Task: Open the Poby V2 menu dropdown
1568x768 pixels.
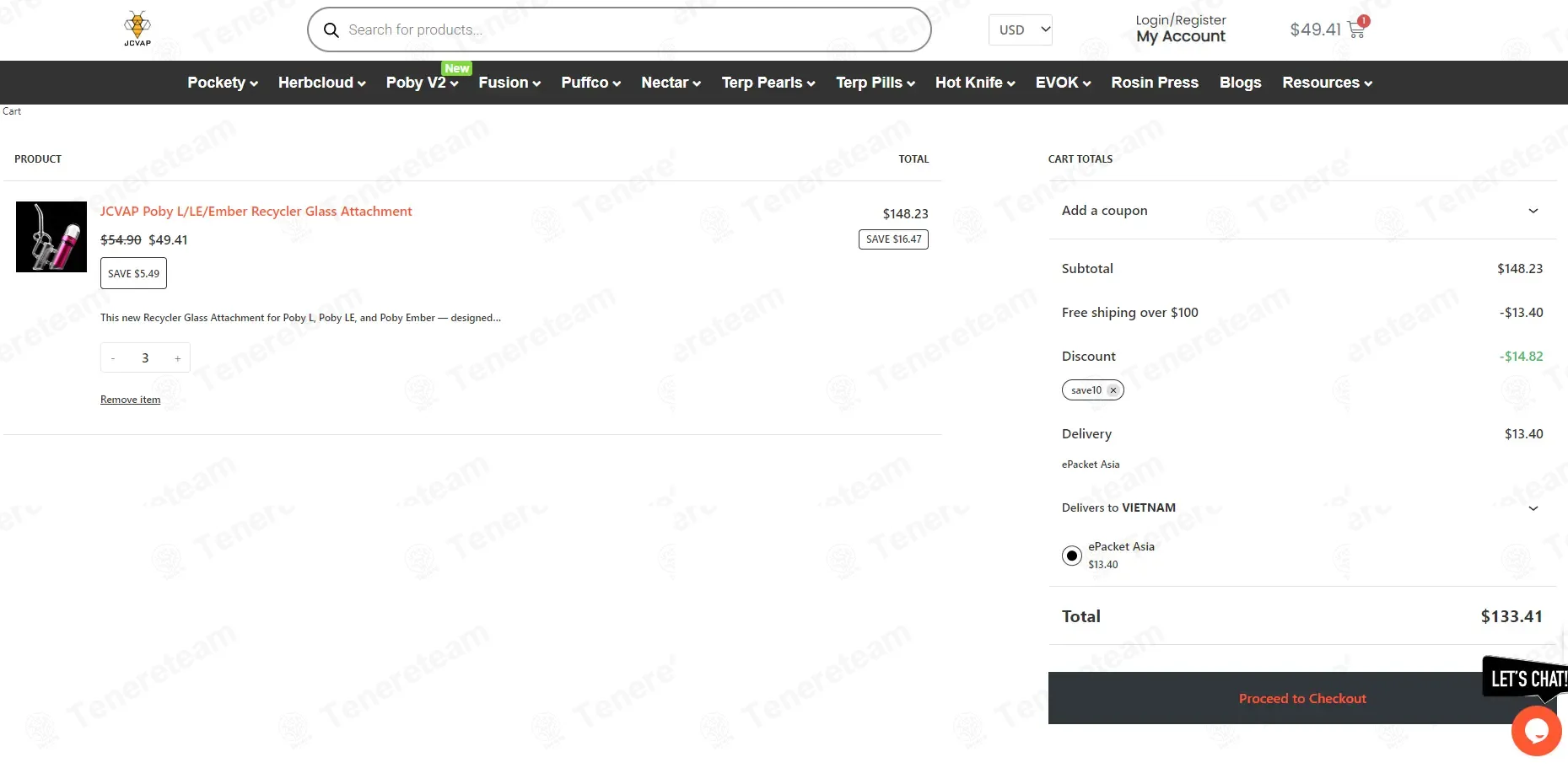Action: tap(422, 83)
